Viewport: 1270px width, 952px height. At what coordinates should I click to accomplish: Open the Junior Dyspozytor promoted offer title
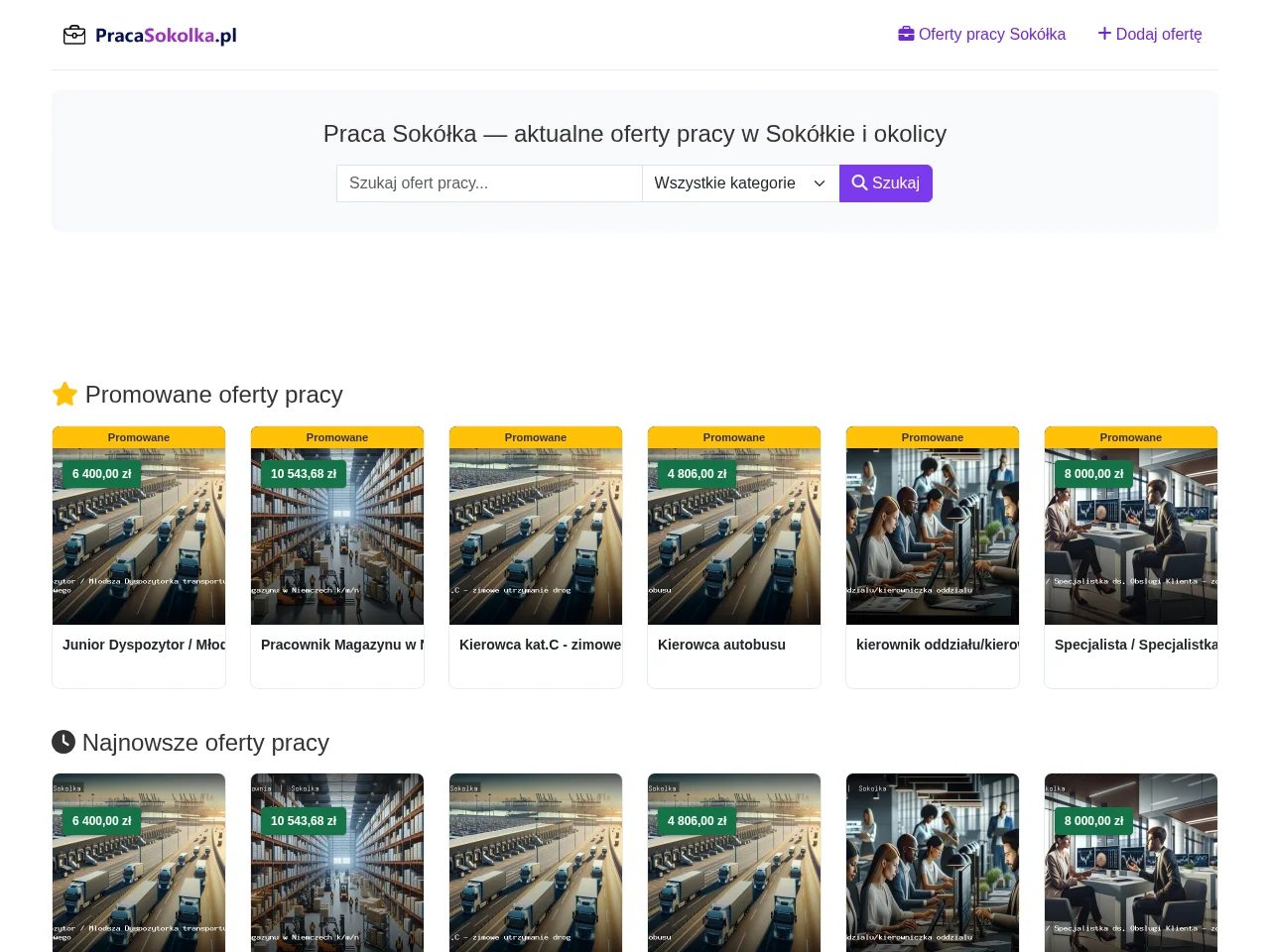[144, 645]
